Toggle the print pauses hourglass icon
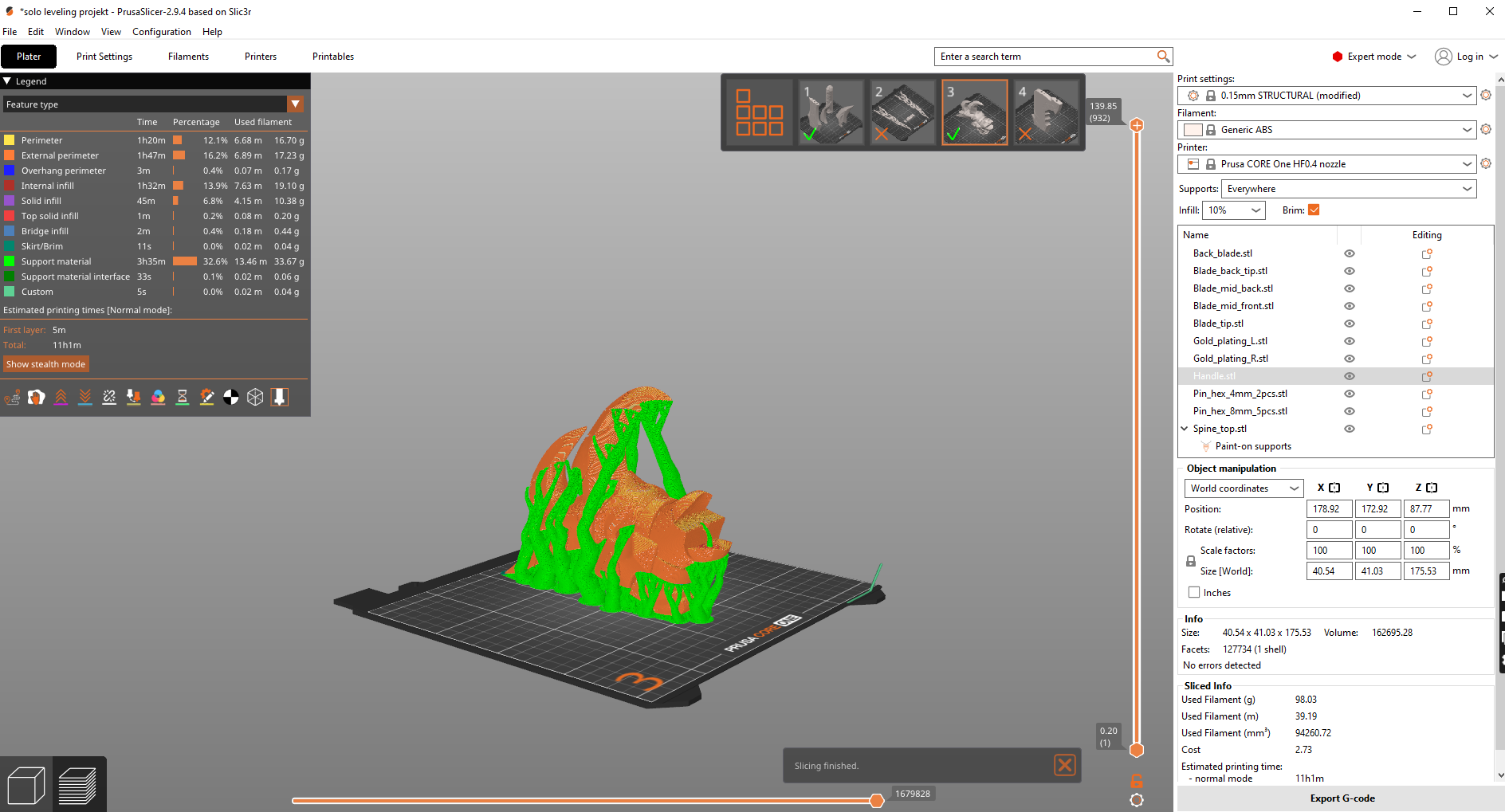Screen dimensions: 1505x812 click(x=183, y=397)
